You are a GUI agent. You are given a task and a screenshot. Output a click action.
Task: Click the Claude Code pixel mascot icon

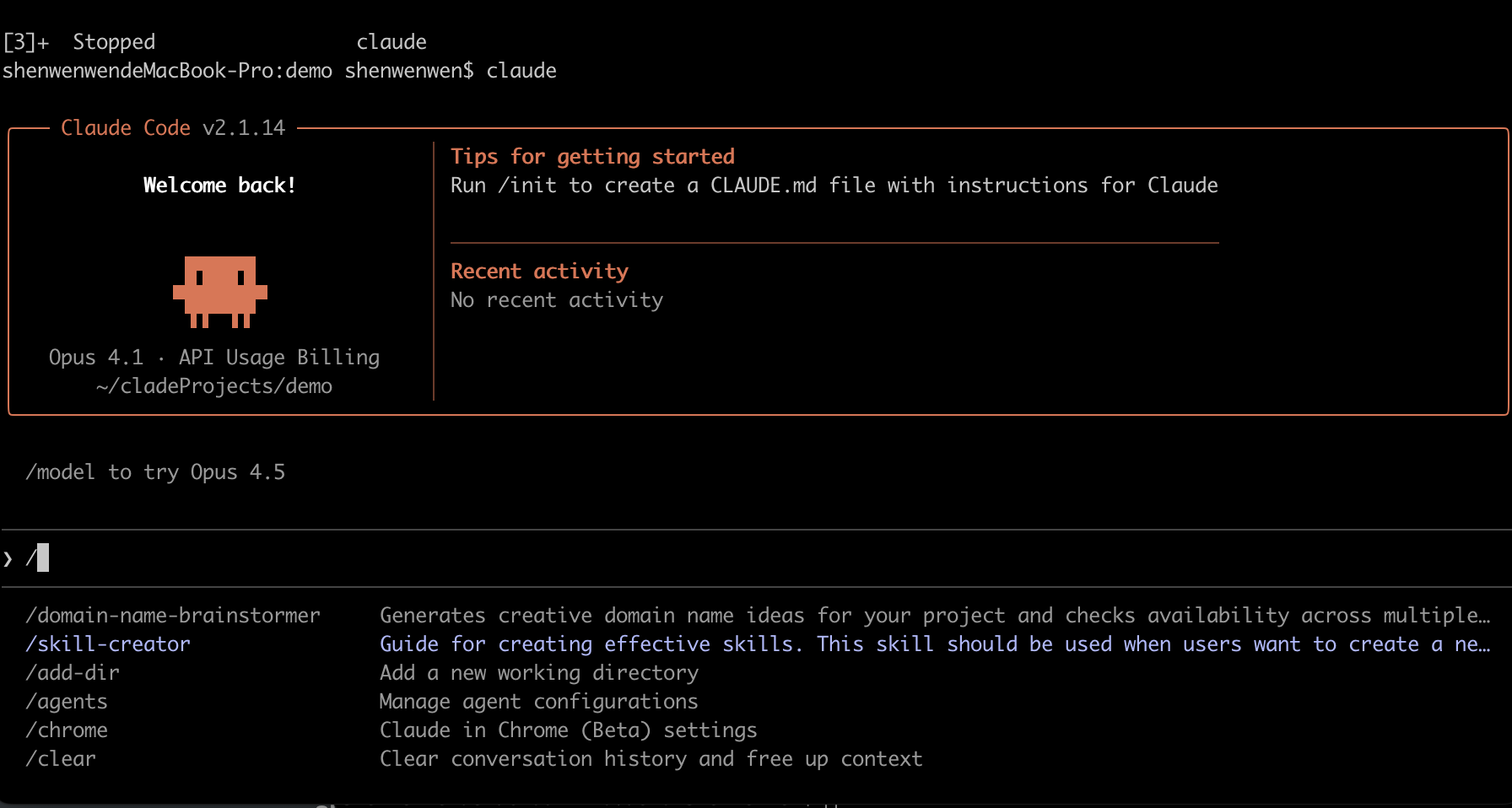220,292
